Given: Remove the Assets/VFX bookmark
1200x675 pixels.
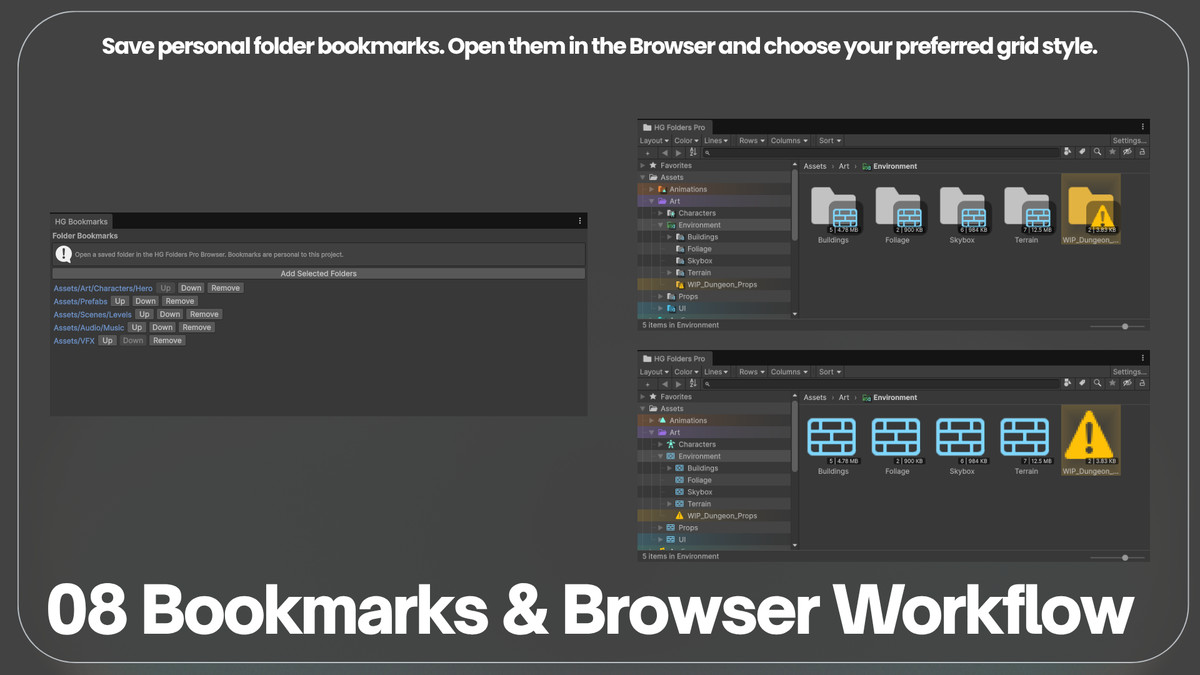Looking at the screenshot, I should 167,340.
